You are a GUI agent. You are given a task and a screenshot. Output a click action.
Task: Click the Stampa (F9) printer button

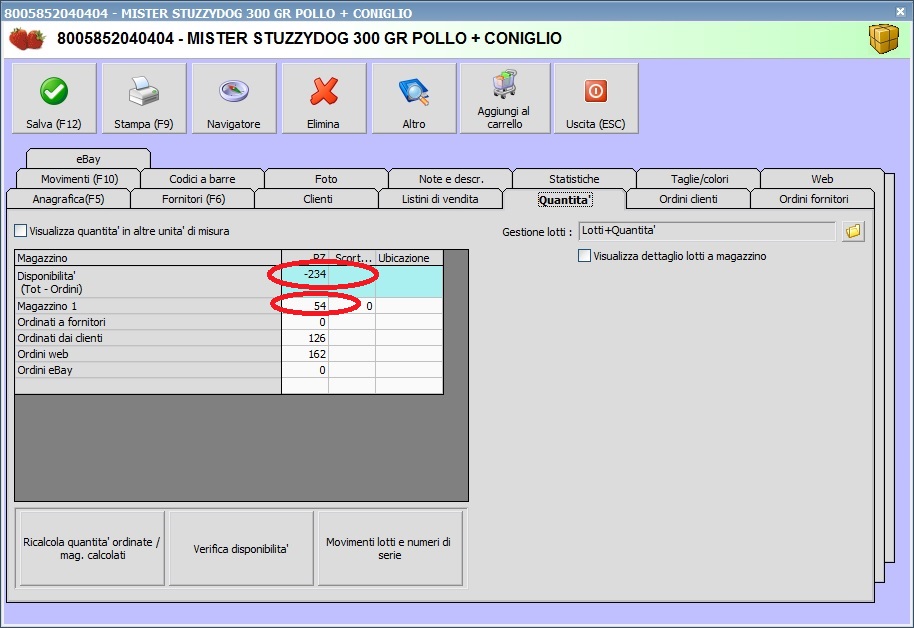(144, 99)
